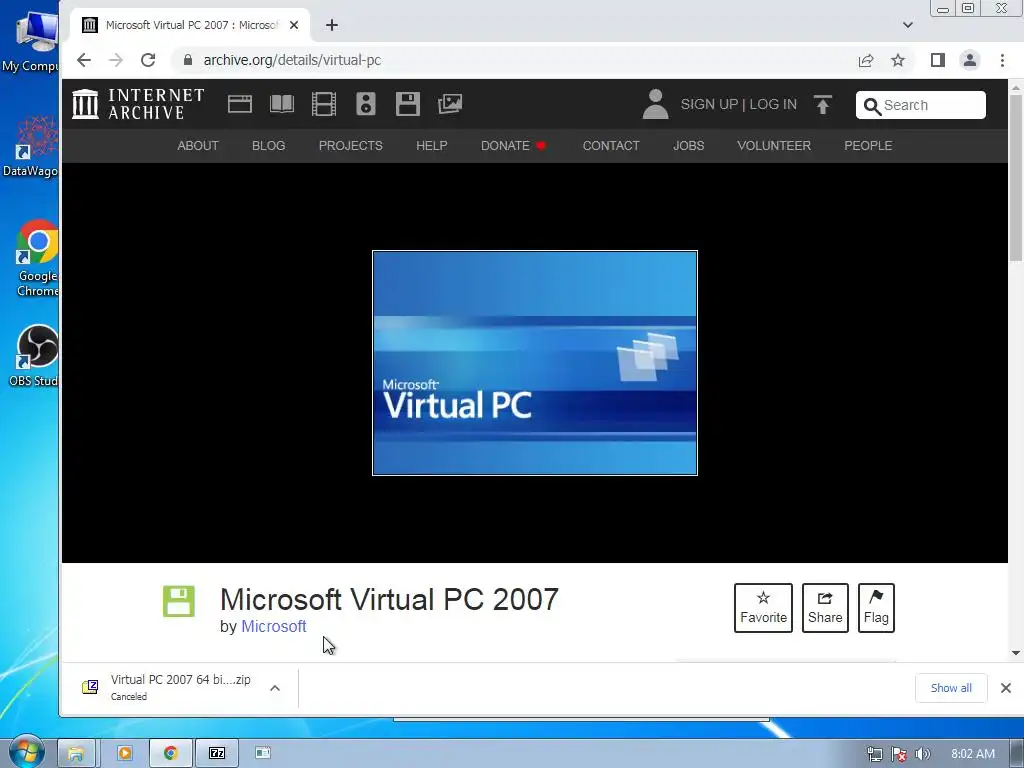Click the Virtual PC preview image
The width and height of the screenshot is (1024, 768).
click(x=535, y=363)
